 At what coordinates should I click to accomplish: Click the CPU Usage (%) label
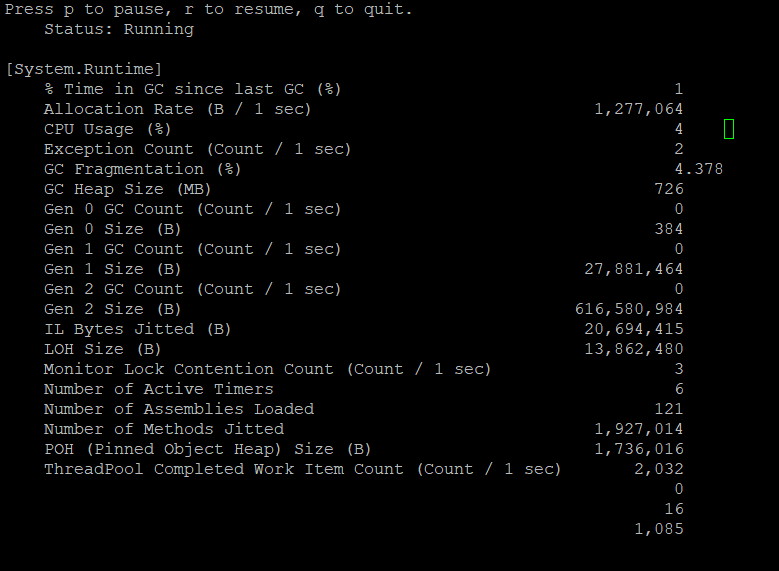107,129
